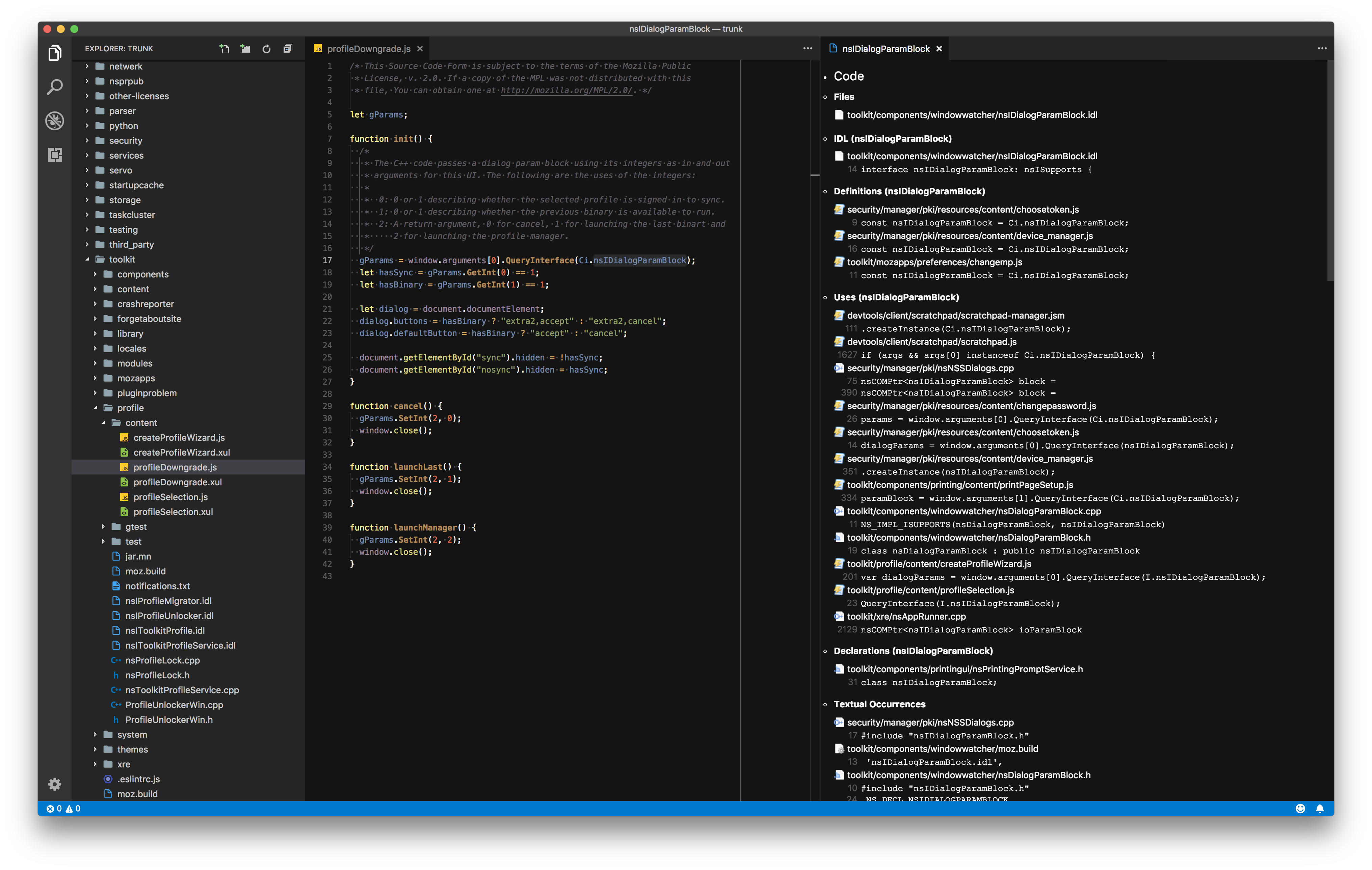This screenshot has width=1372, height=870.
Task: Create a new folder in Explorer
Action: click(245, 48)
